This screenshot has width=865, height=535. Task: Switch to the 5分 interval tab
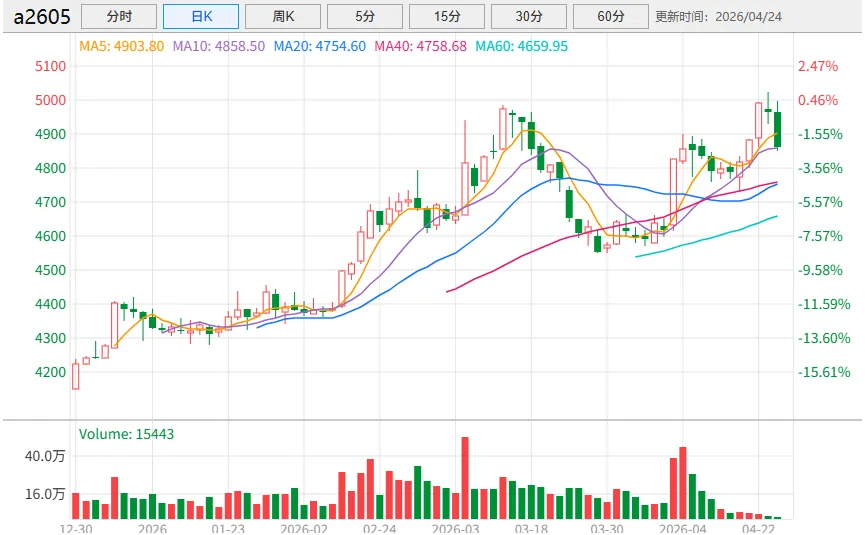[365, 16]
